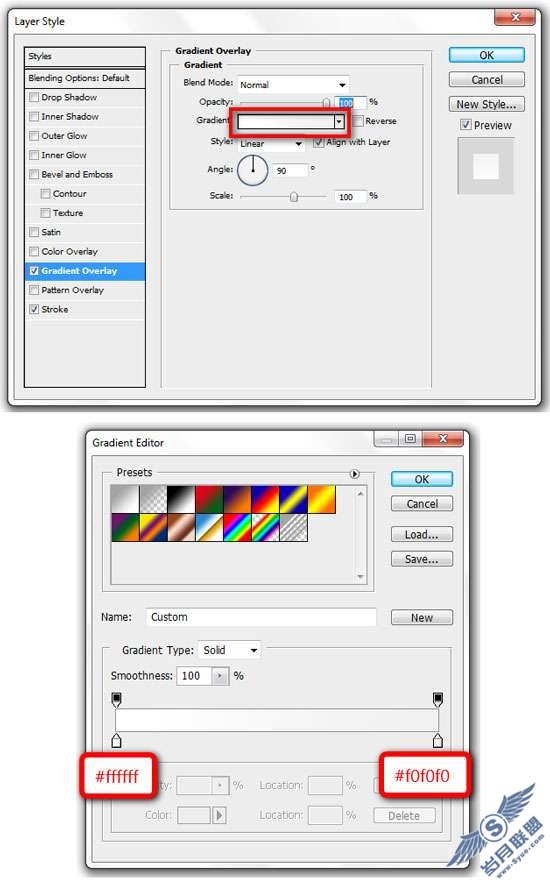The width and height of the screenshot is (550, 885).
Task: Click the gradient bar in Gradient Editor
Action: [277, 720]
